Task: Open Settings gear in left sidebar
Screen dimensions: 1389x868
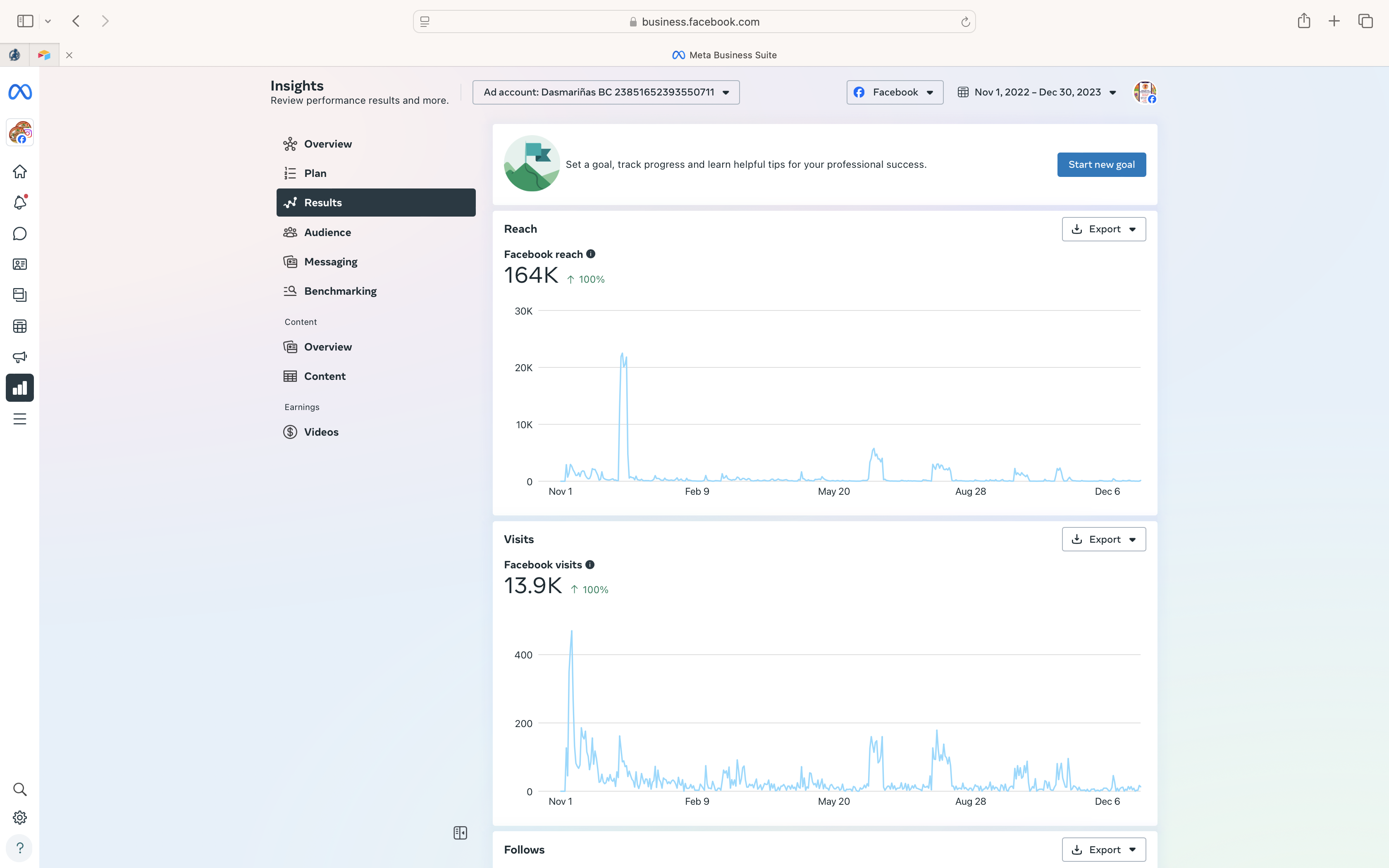Action: [19, 818]
